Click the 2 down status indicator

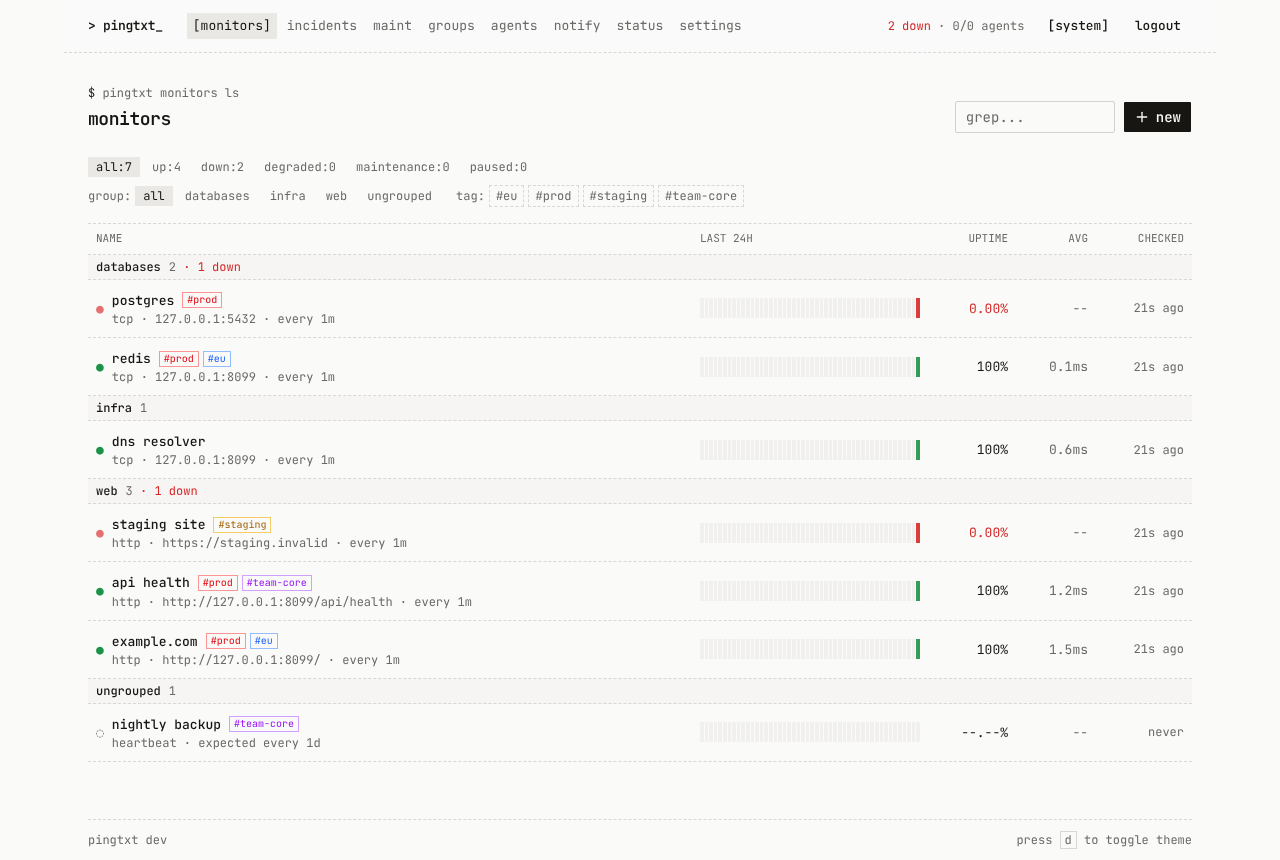(909, 26)
